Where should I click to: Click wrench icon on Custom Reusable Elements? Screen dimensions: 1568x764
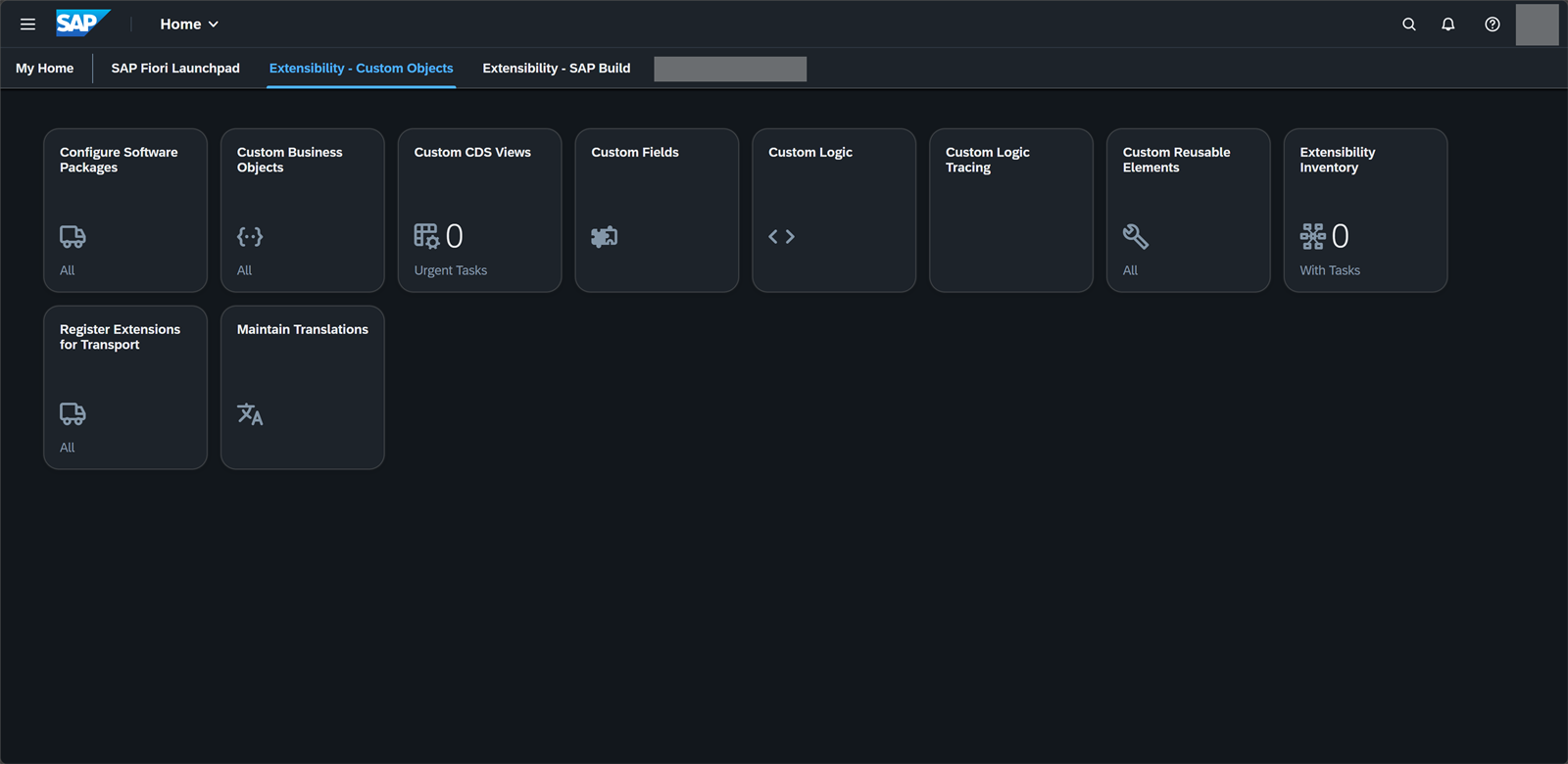[x=1136, y=236]
